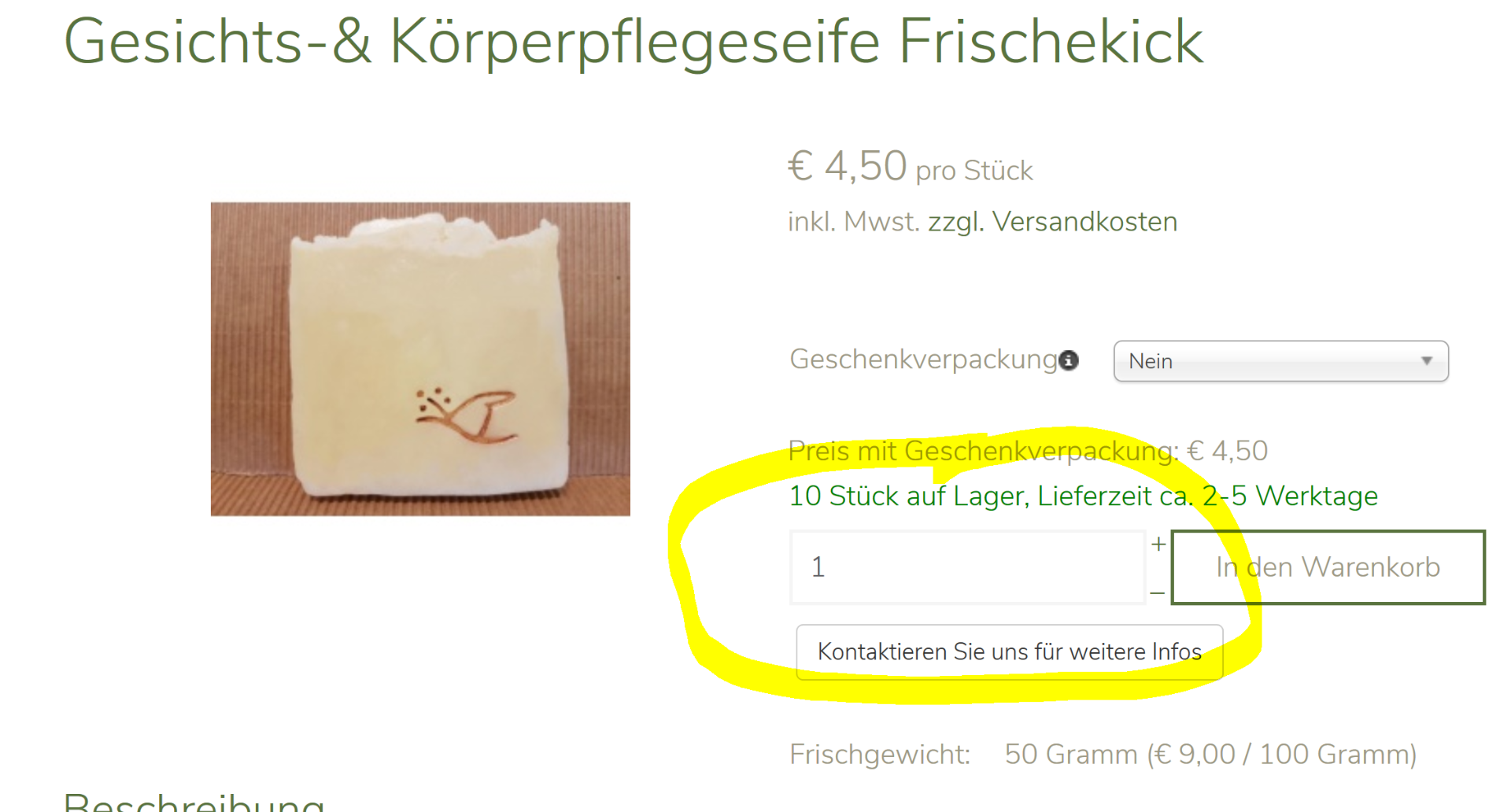Click the stamped logo on the soap

(x=466, y=415)
